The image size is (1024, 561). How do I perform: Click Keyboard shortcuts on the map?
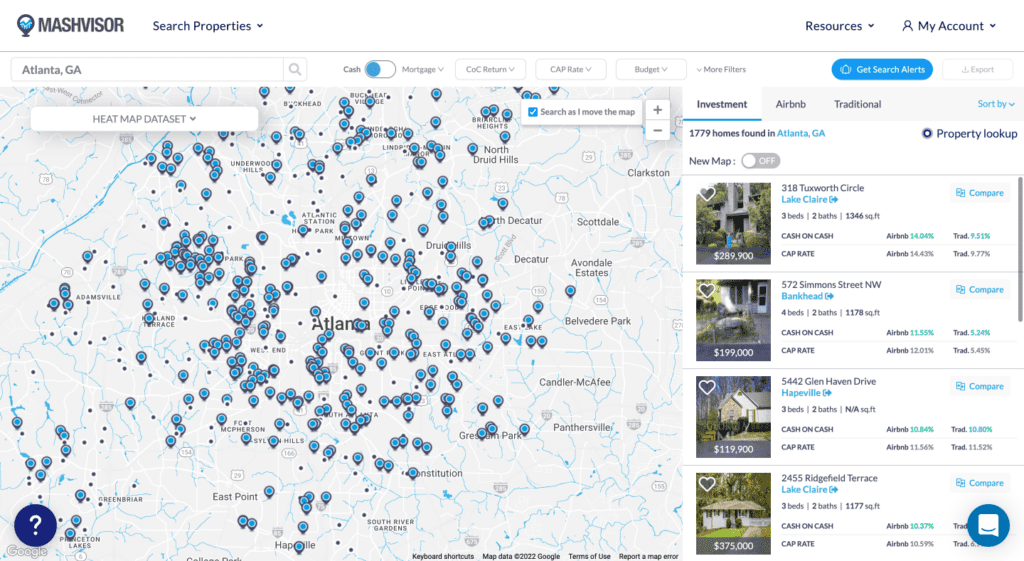tap(443, 556)
